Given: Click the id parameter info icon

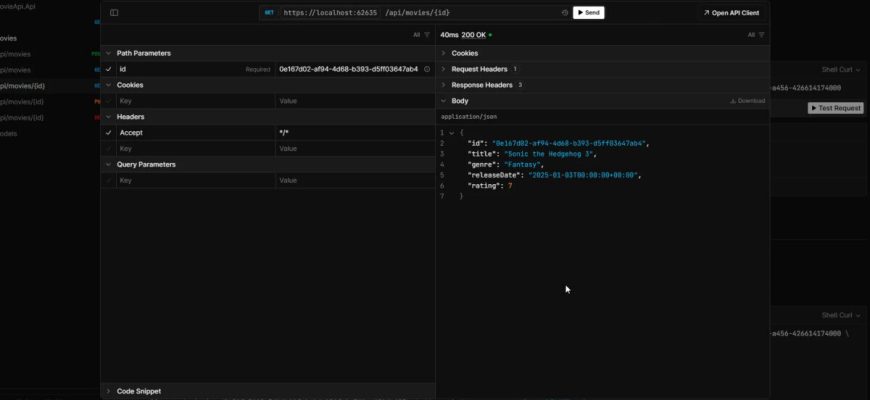Looking at the screenshot, I should coord(427,69).
